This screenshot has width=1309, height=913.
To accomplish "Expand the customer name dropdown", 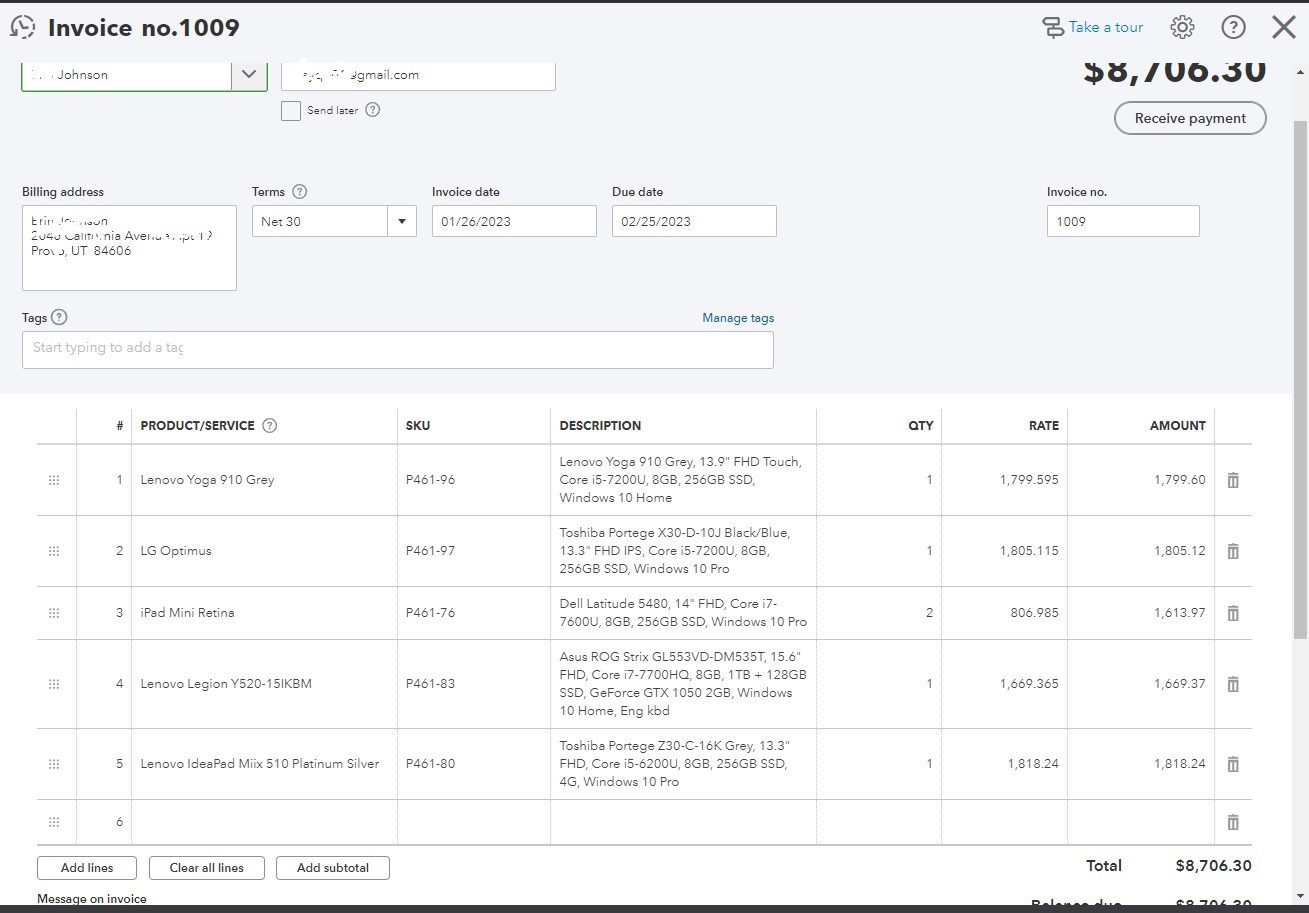I will pyautogui.click(x=249, y=75).
